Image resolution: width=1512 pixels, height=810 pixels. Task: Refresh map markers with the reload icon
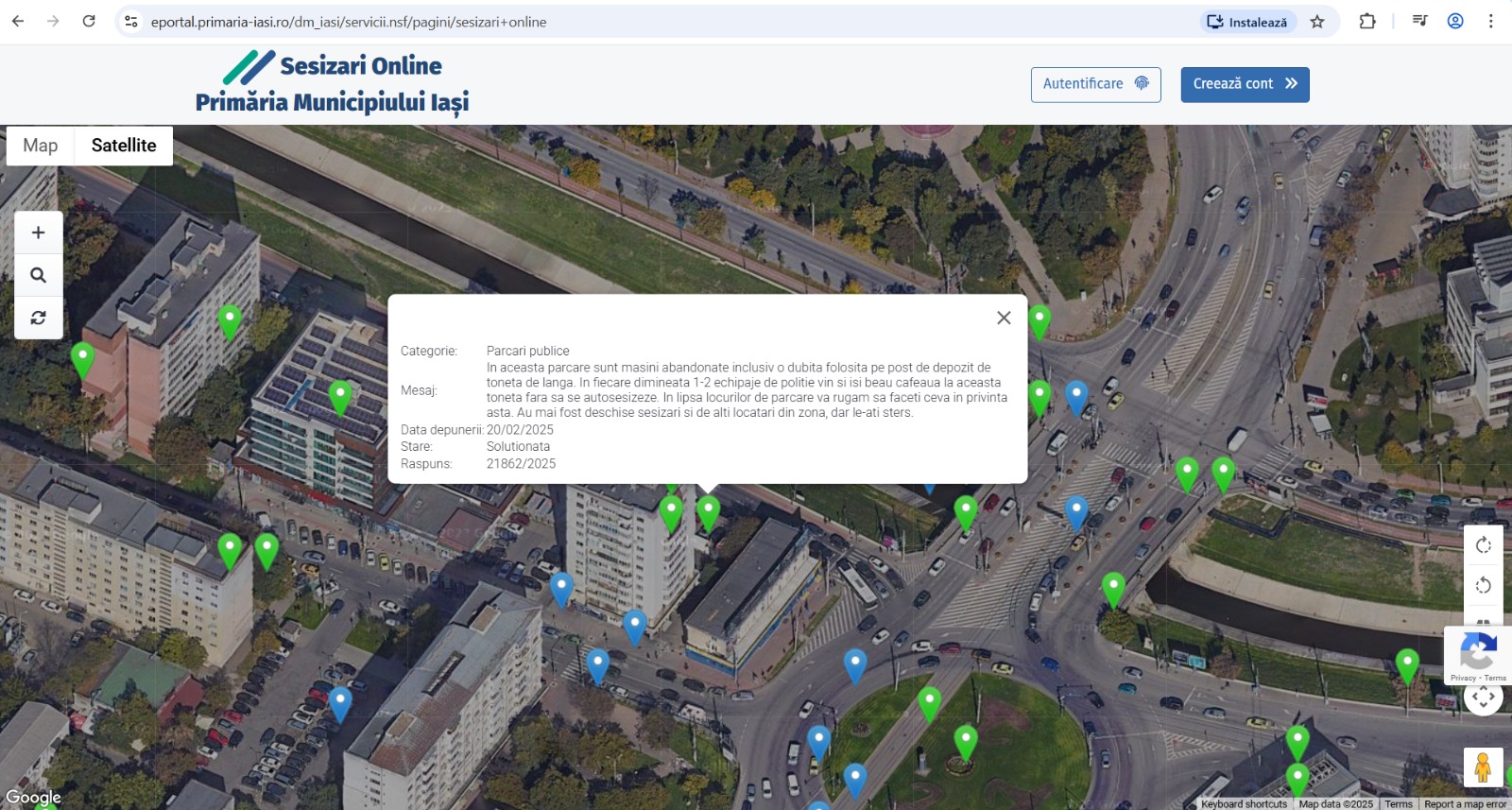[x=39, y=318]
